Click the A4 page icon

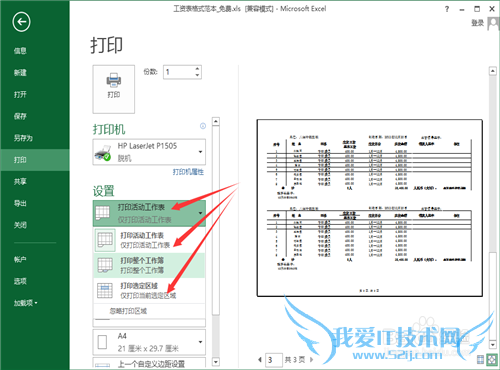tap(103, 342)
